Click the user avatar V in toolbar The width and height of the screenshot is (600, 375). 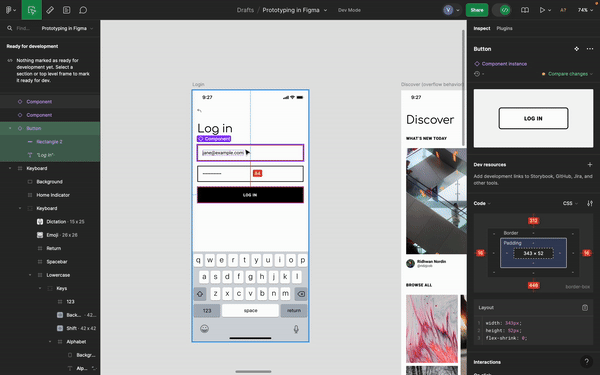pos(448,10)
